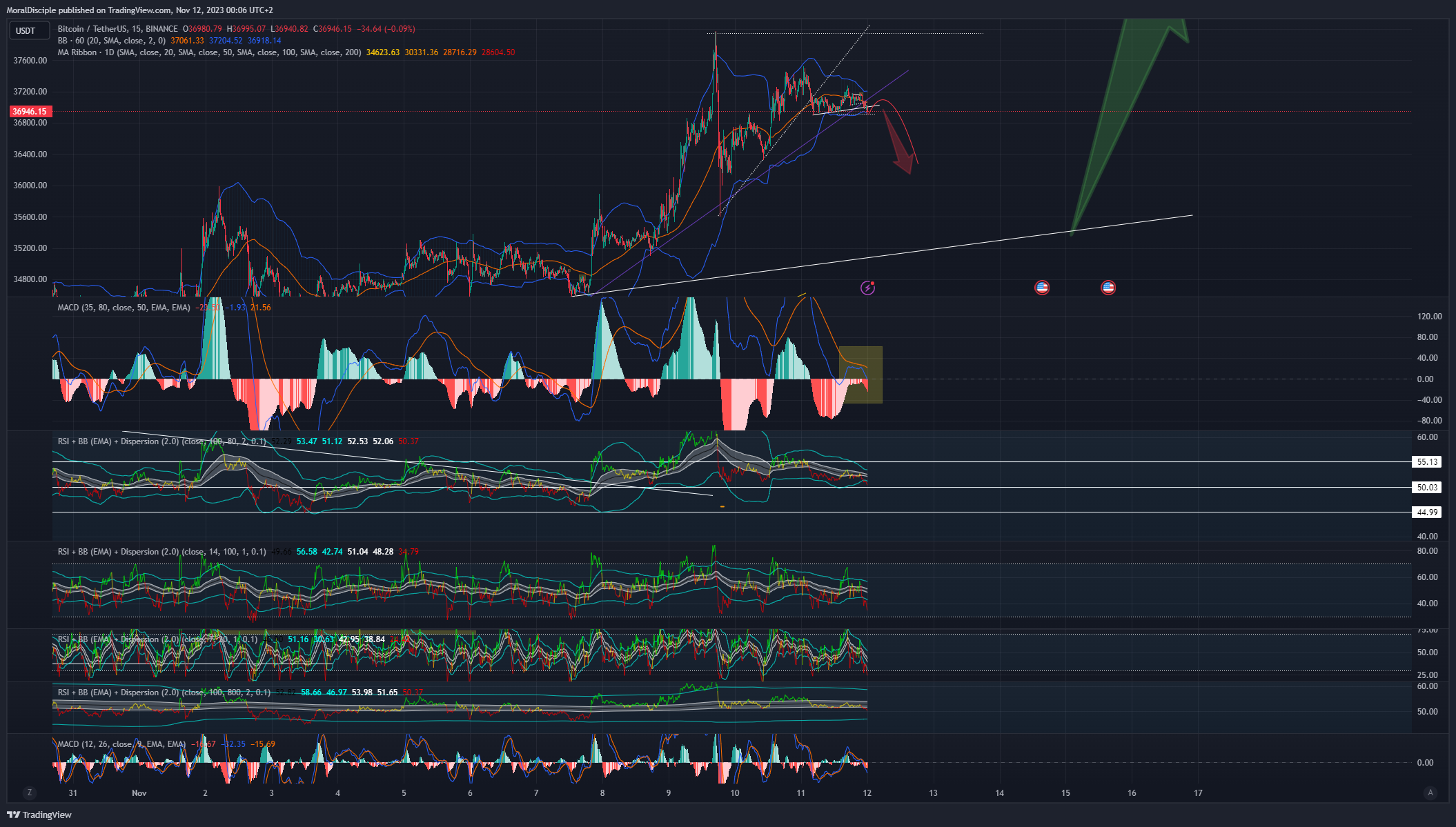The width and height of the screenshot is (1456, 827).
Task: Click the 44.99 horizontal line label
Action: tap(1427, 512)
